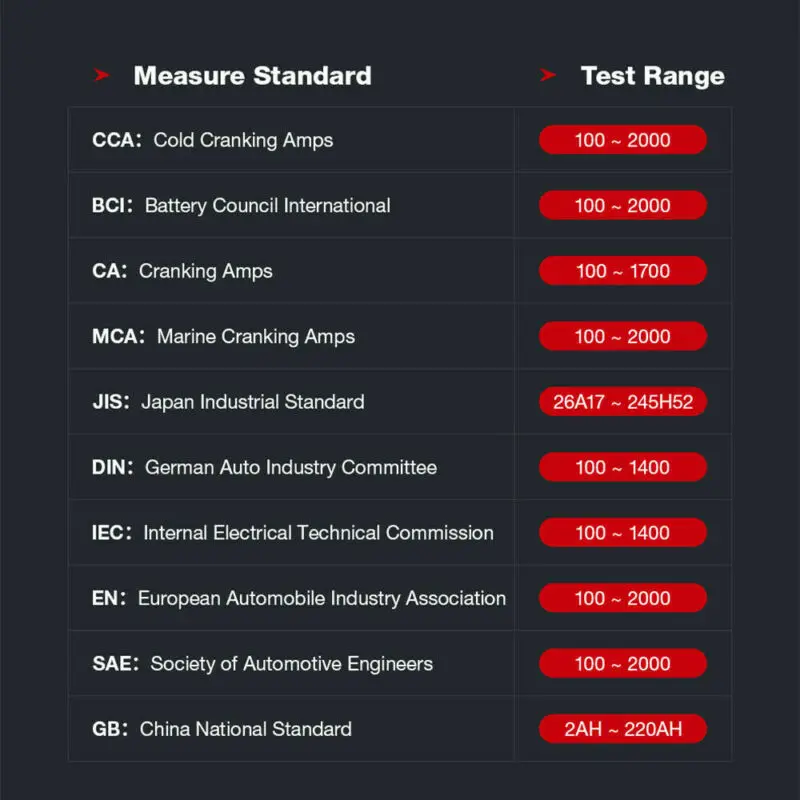
Task: Select EN European Automobile Industry Association
Action: (x=298, y=598)
